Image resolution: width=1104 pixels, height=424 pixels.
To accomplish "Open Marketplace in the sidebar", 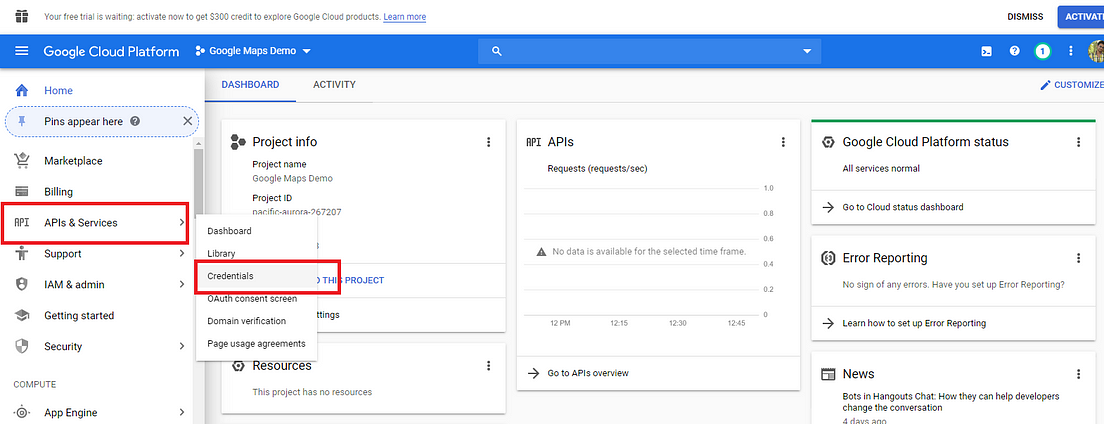I will (x=73, y=161).
